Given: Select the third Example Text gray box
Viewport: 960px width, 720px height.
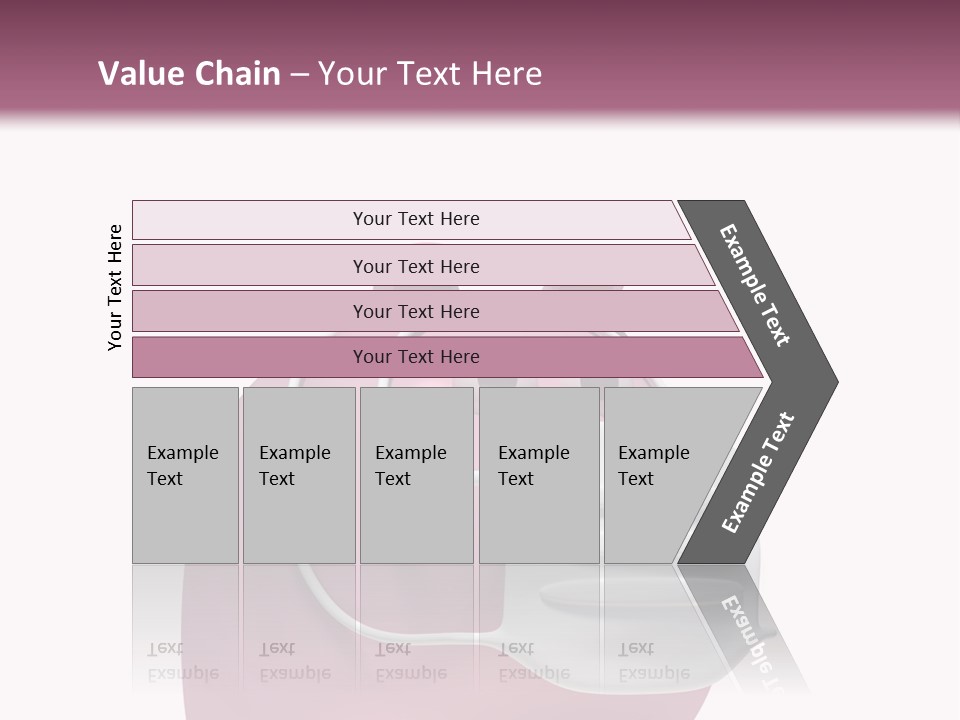Looking at the screenshot, I should point(416,475).
